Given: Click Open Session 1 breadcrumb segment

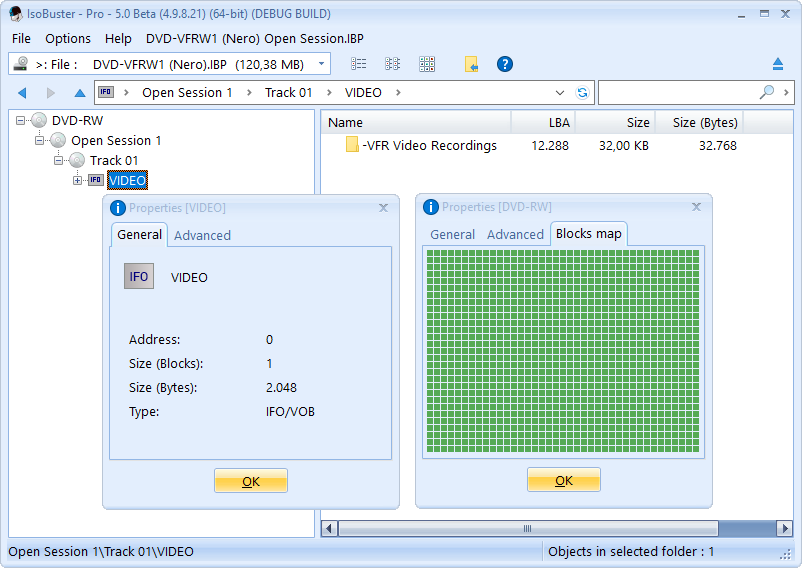Looking at the screenshot, I should click(187, 93).
